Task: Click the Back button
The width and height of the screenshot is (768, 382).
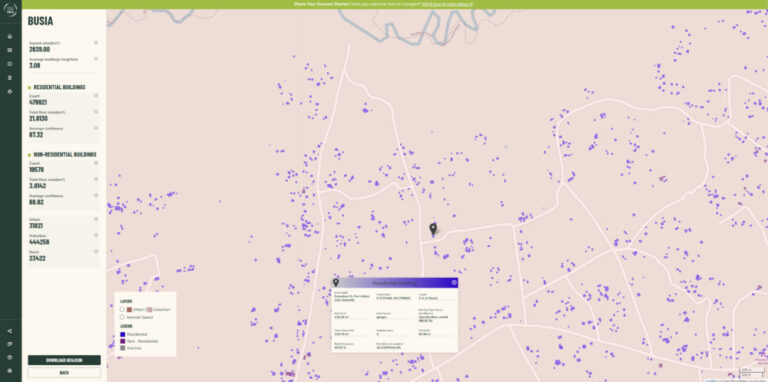Action: [x=64, y=373]
